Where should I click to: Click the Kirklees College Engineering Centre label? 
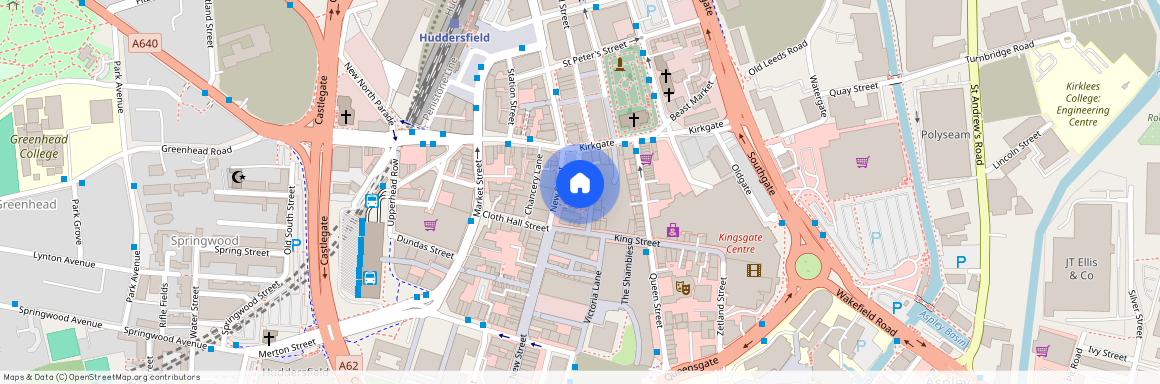(1083, 98)
